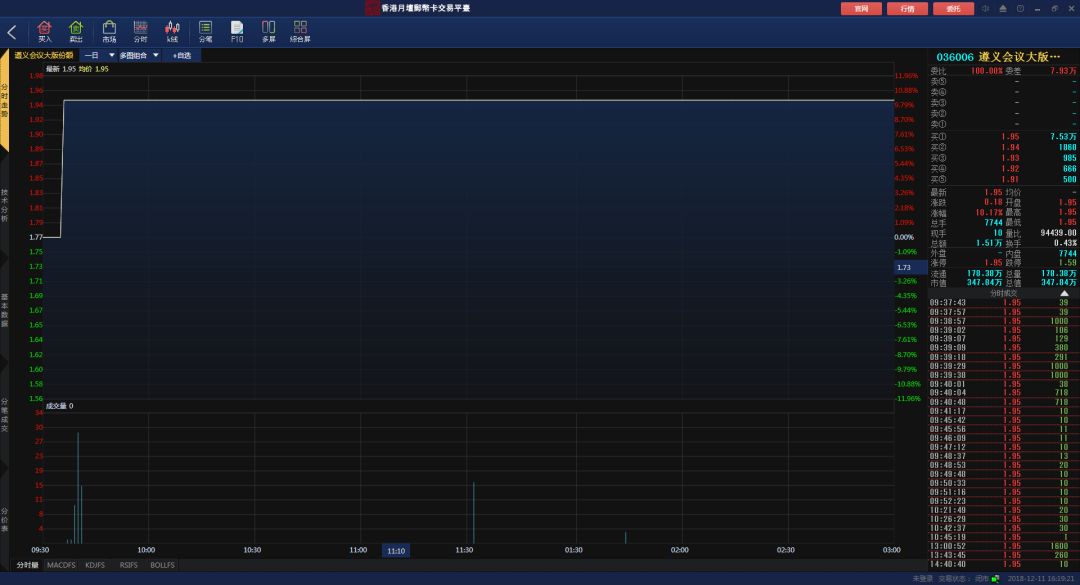The image size is (1080, 585).
Task: Click the 买② bid price 1.94
Action: [1010, 147]
